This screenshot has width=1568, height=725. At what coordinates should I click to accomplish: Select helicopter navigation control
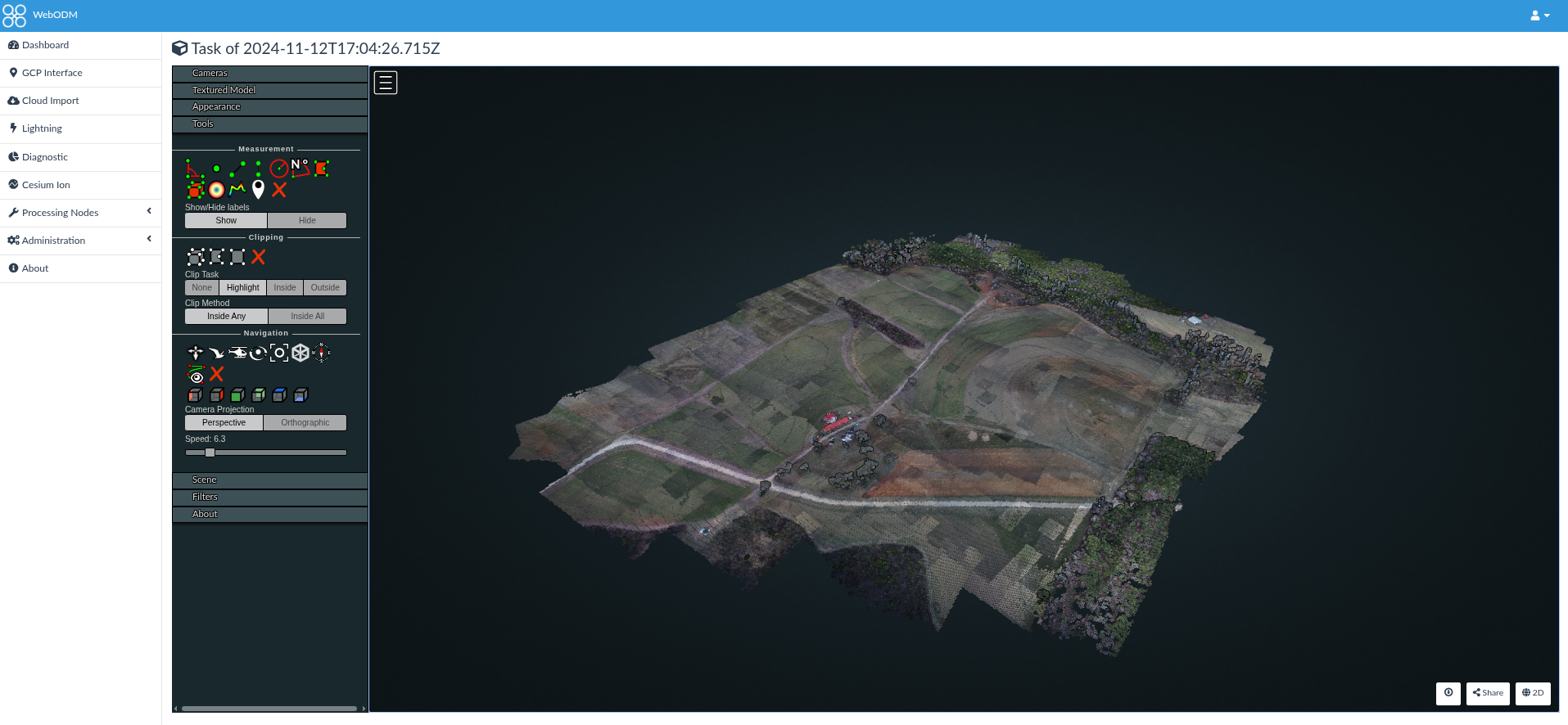(237, 353)
